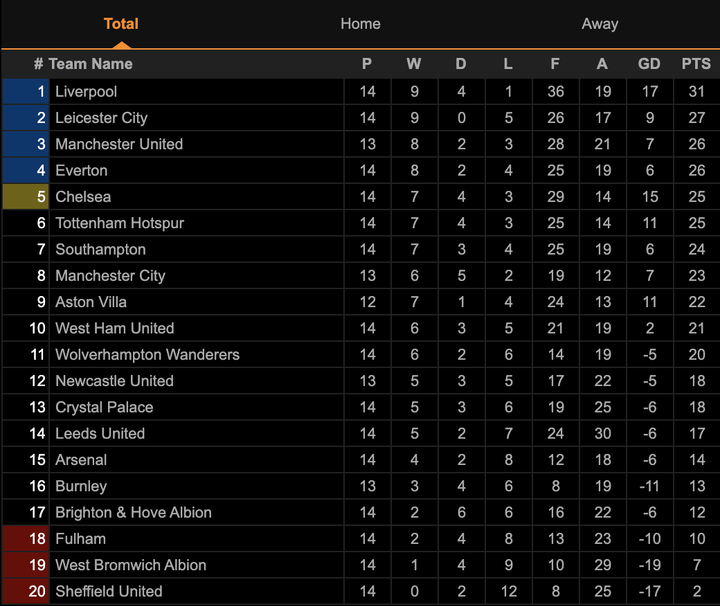Select Leicester City in the table
Screen dimensions: 720x606
click(101, 118)
